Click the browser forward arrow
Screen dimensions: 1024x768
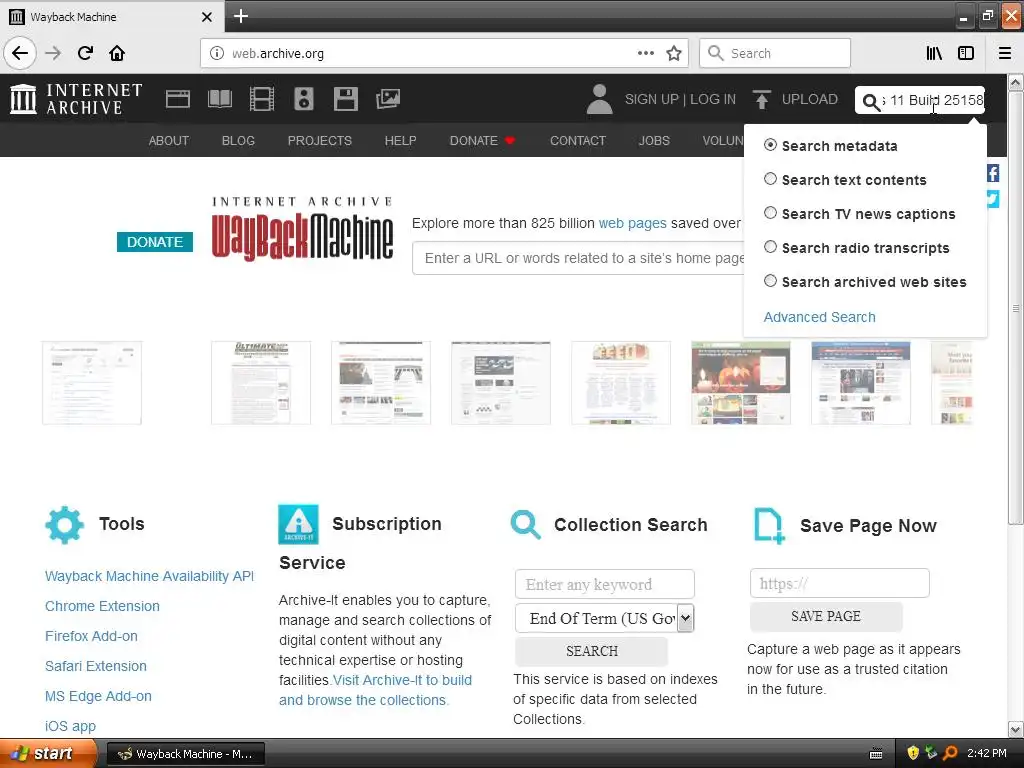[x=53, y=53]
